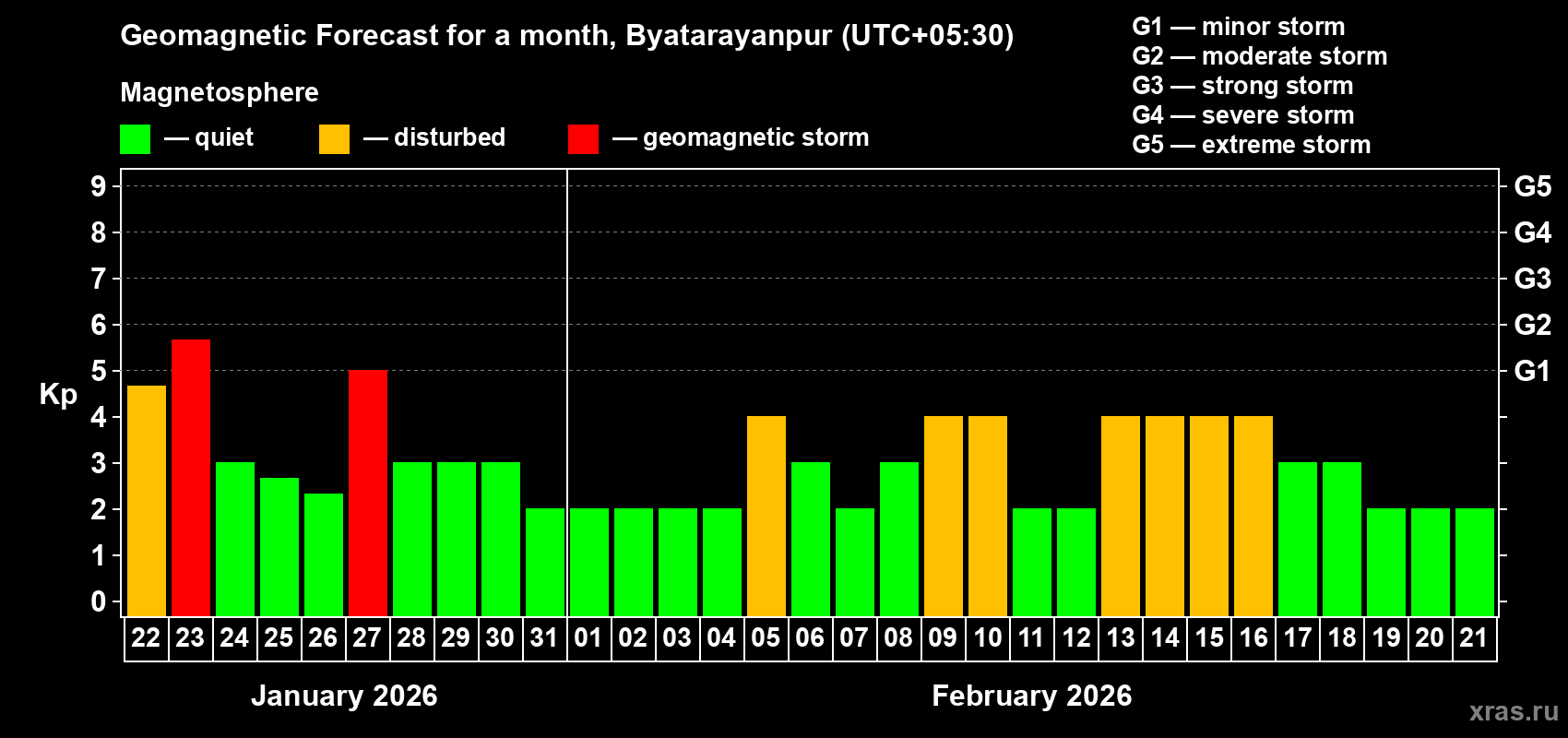Image resolution: width=1568 pixels, height=738 pixels.
Task: Click the green quiet legend swatch
Action: tap(136, 139)
